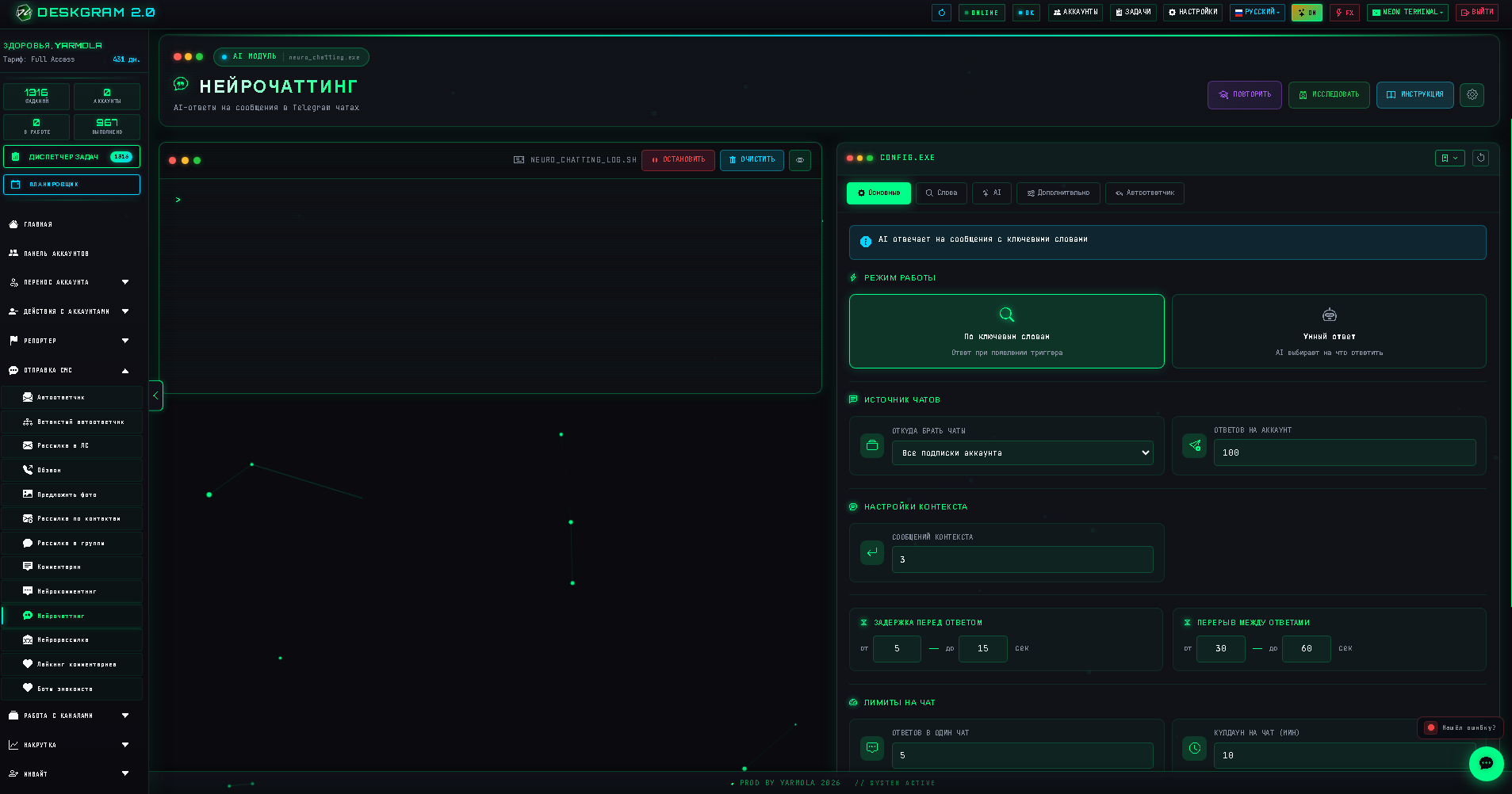Open the Обзвон phone icon item

(x=71, y=470)
